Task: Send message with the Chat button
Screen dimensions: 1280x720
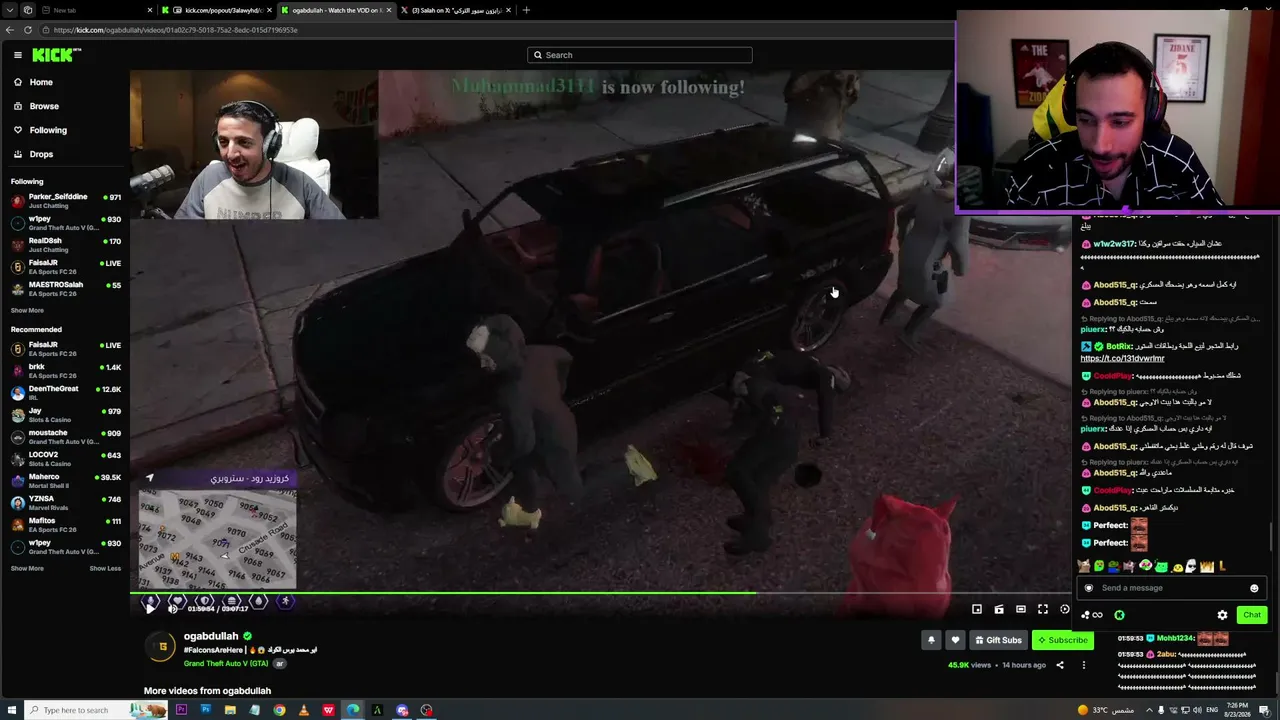Action: [1252, 615]
